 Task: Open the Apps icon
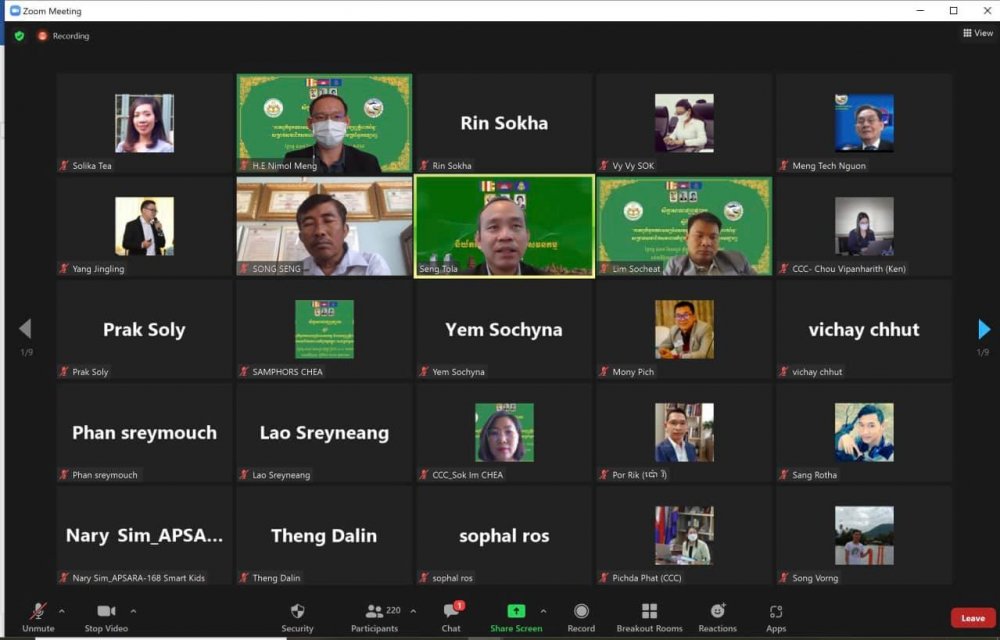point(776,612)
